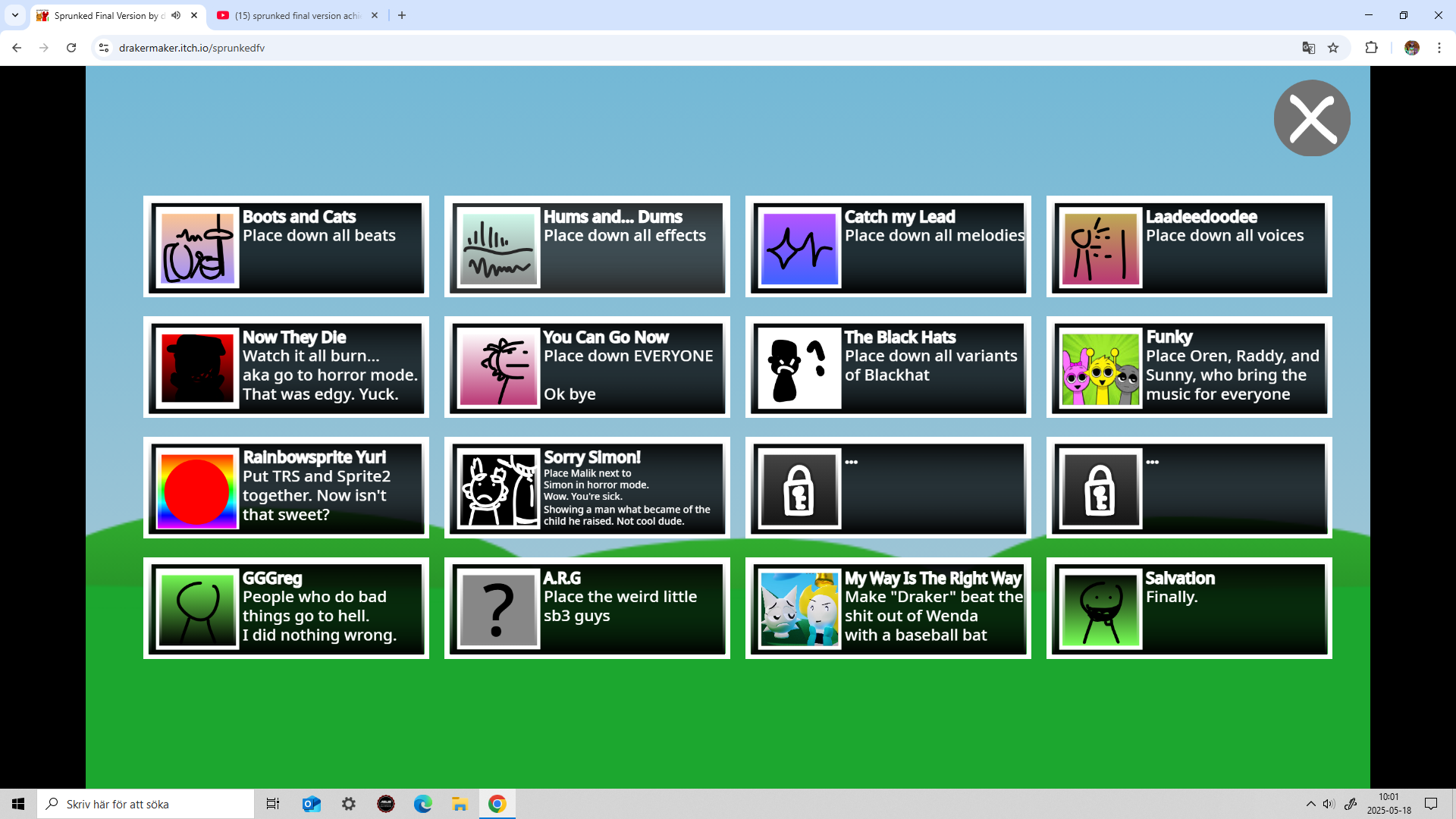Expand the tab search dropdown
Screen dimensions: 1456x819
(15, 15)
